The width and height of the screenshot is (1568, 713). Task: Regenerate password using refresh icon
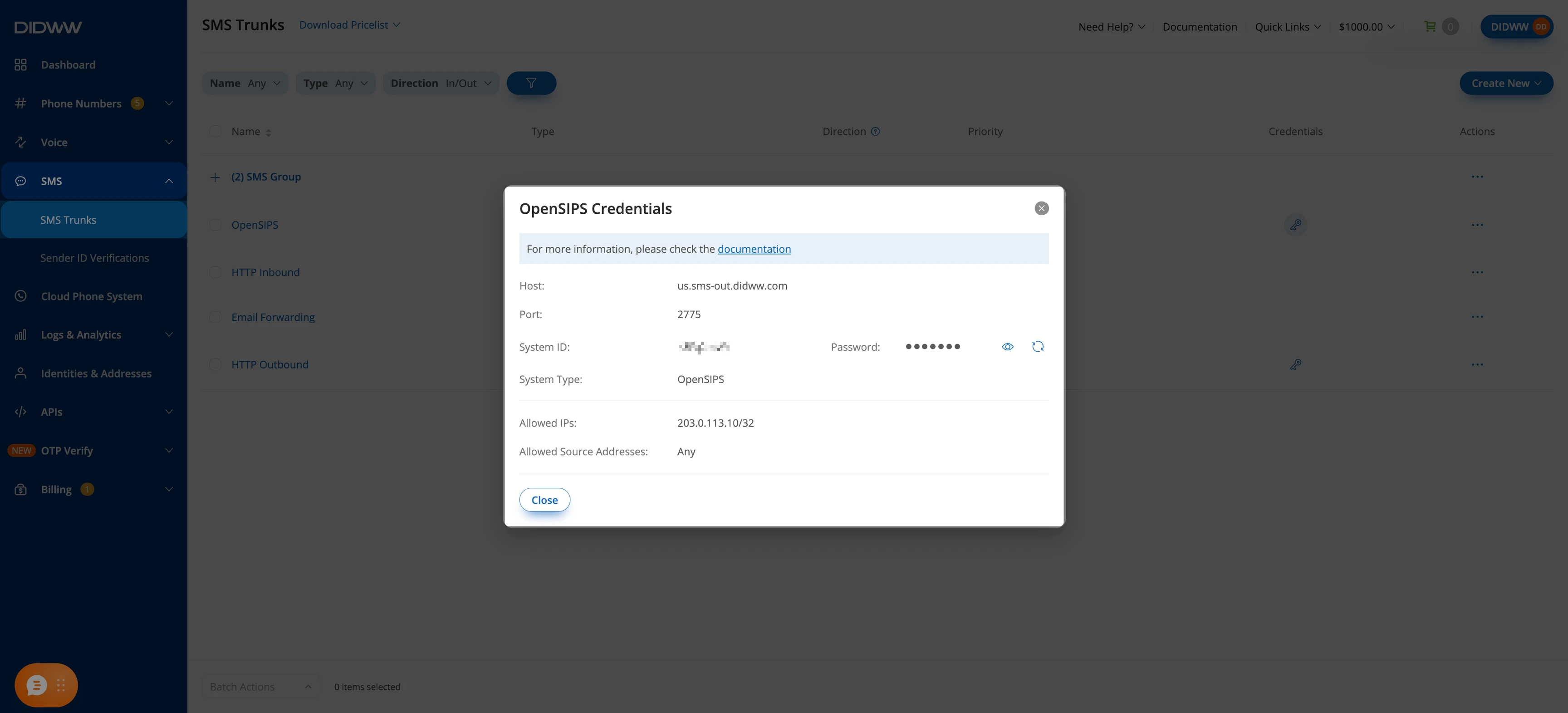pos(1038,346)
